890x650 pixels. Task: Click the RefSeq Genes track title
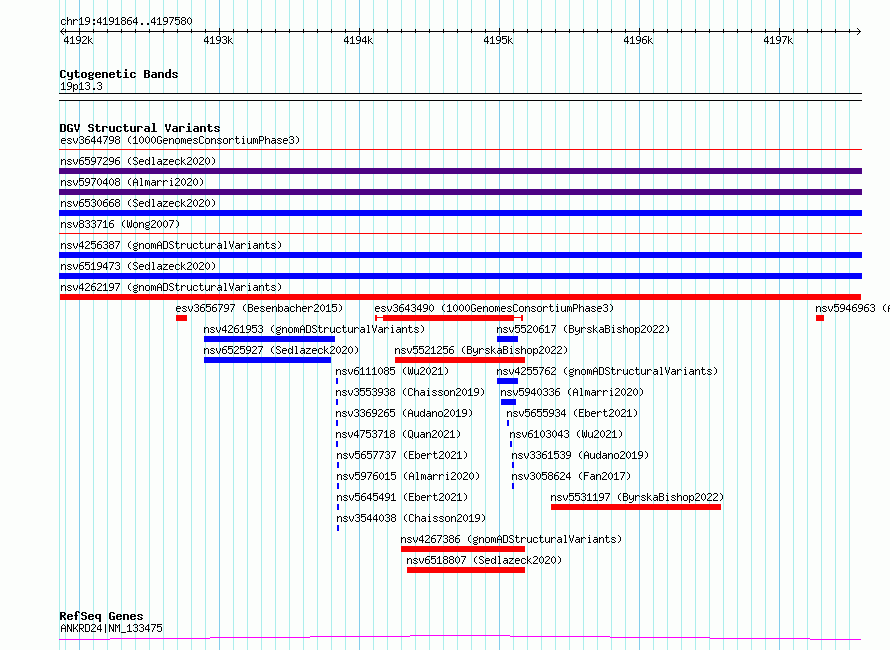pyautogui.click(x=101, y=617)
